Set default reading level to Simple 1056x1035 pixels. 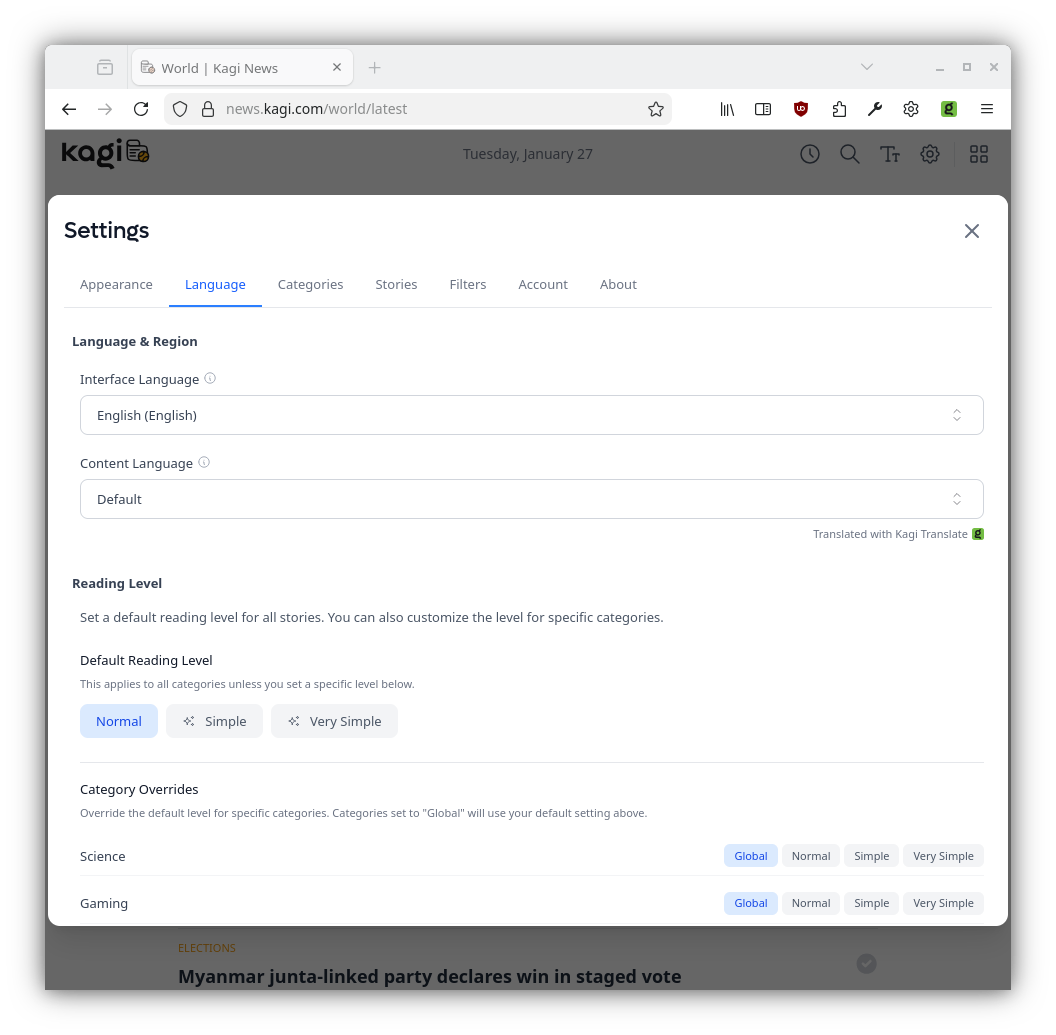pyautogui.click(x=215, y=721)
